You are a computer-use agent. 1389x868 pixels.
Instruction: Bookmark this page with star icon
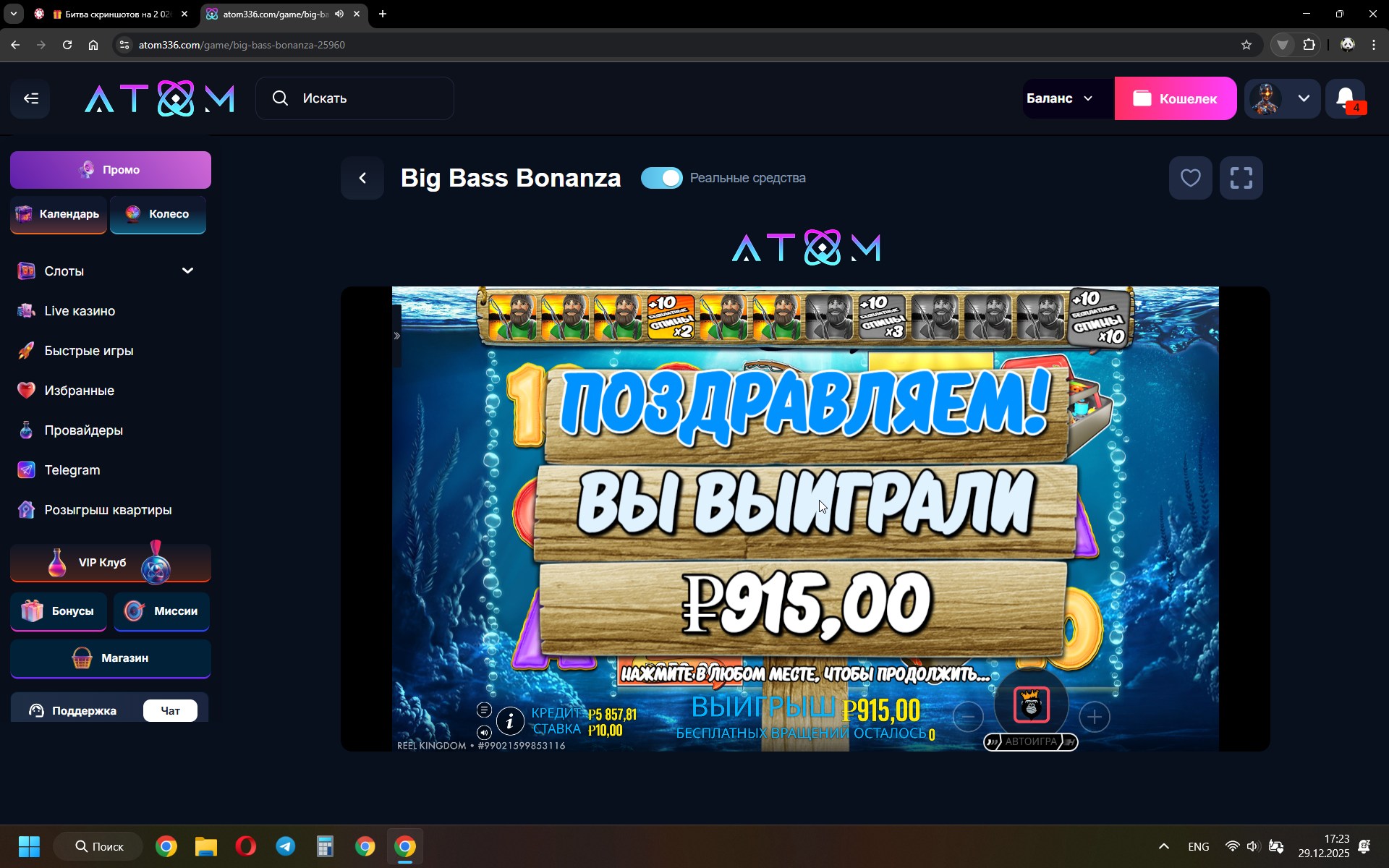pyautogui.click(x=1246, y=45)
